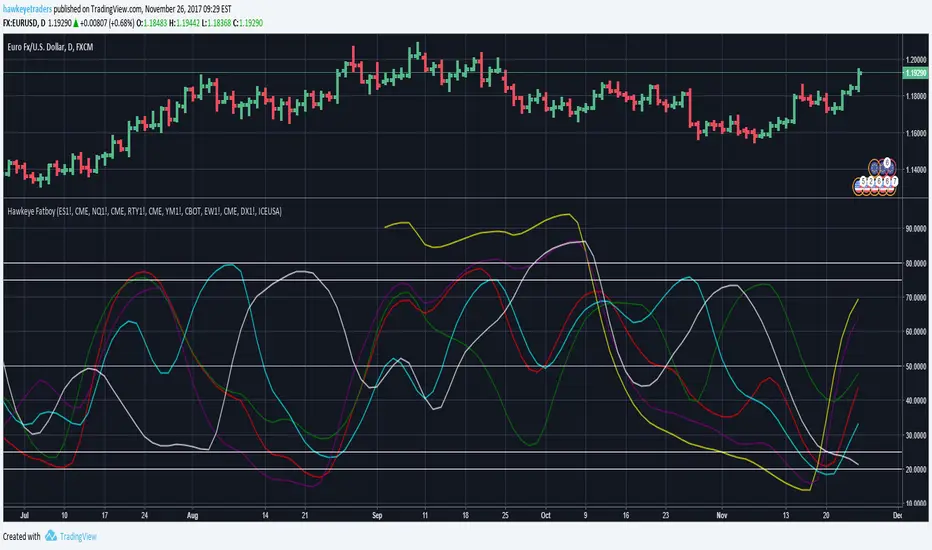This screenshot has height=550, width=932.
Task: Open the TradingView link beside Created with
Action: 78,536
